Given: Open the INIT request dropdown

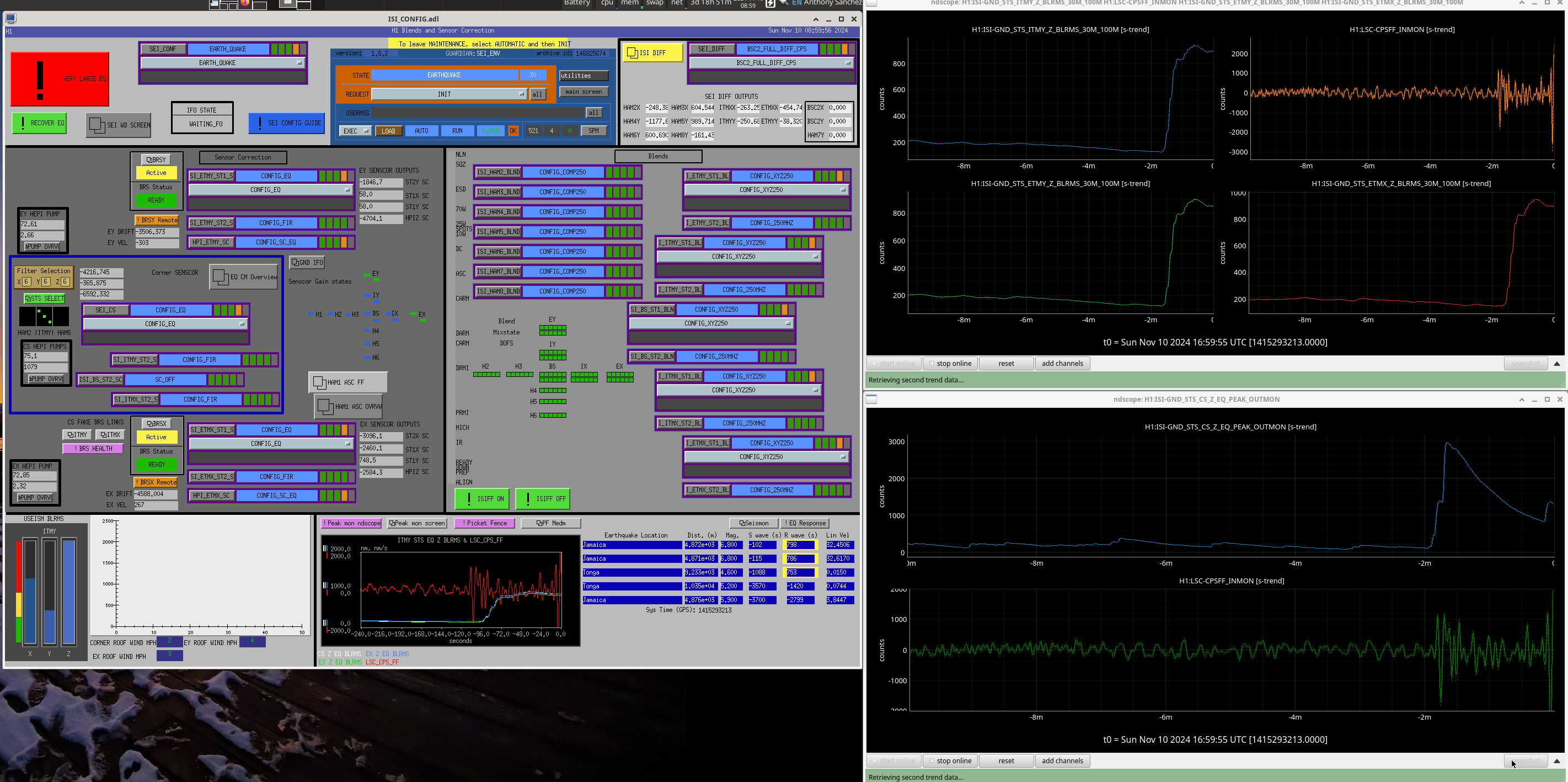Looking at the screenshot, I should pyautogui.click(x=449, y=94).
